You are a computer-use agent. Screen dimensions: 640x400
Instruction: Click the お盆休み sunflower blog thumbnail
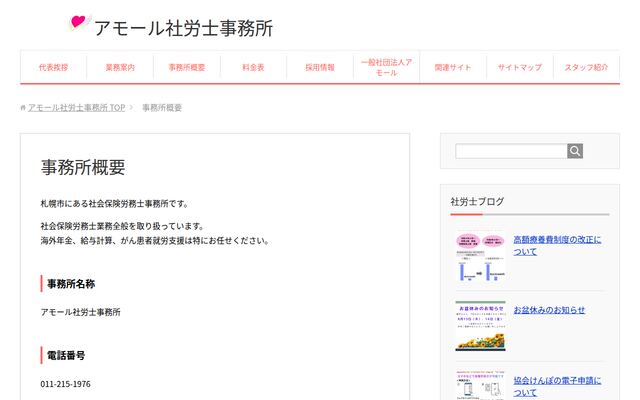480,326
